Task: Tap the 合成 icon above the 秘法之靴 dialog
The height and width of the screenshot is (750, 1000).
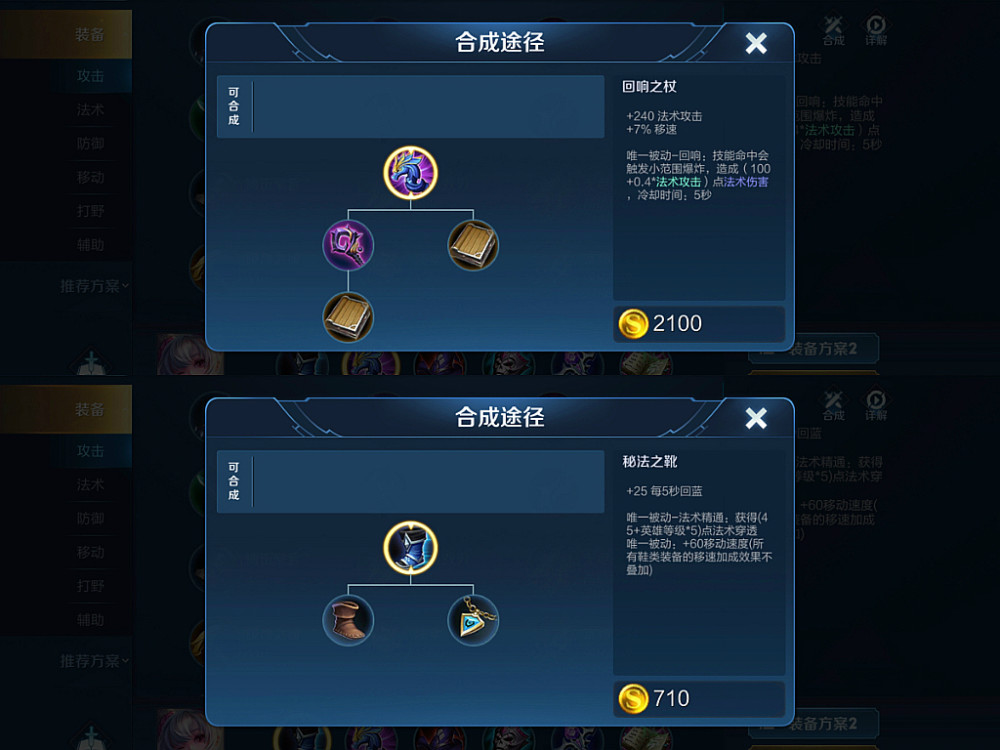Action: coord(833,406)
